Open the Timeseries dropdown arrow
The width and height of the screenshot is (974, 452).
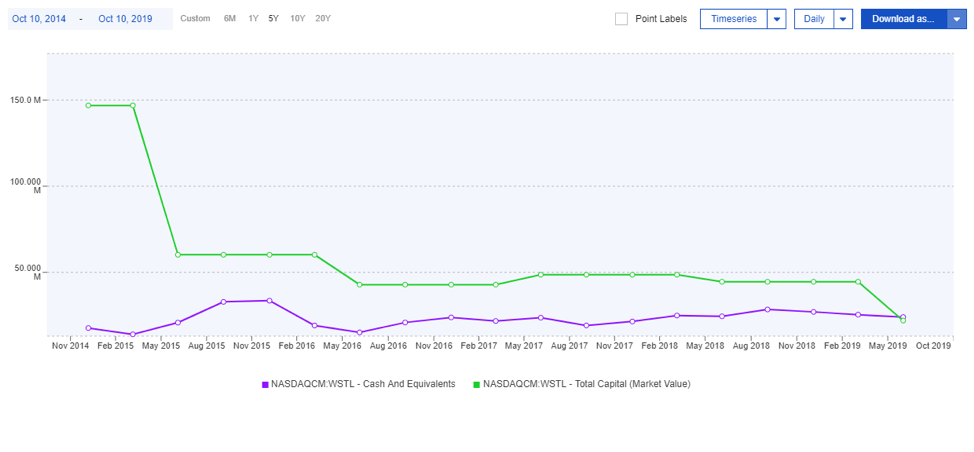point(776,19)
